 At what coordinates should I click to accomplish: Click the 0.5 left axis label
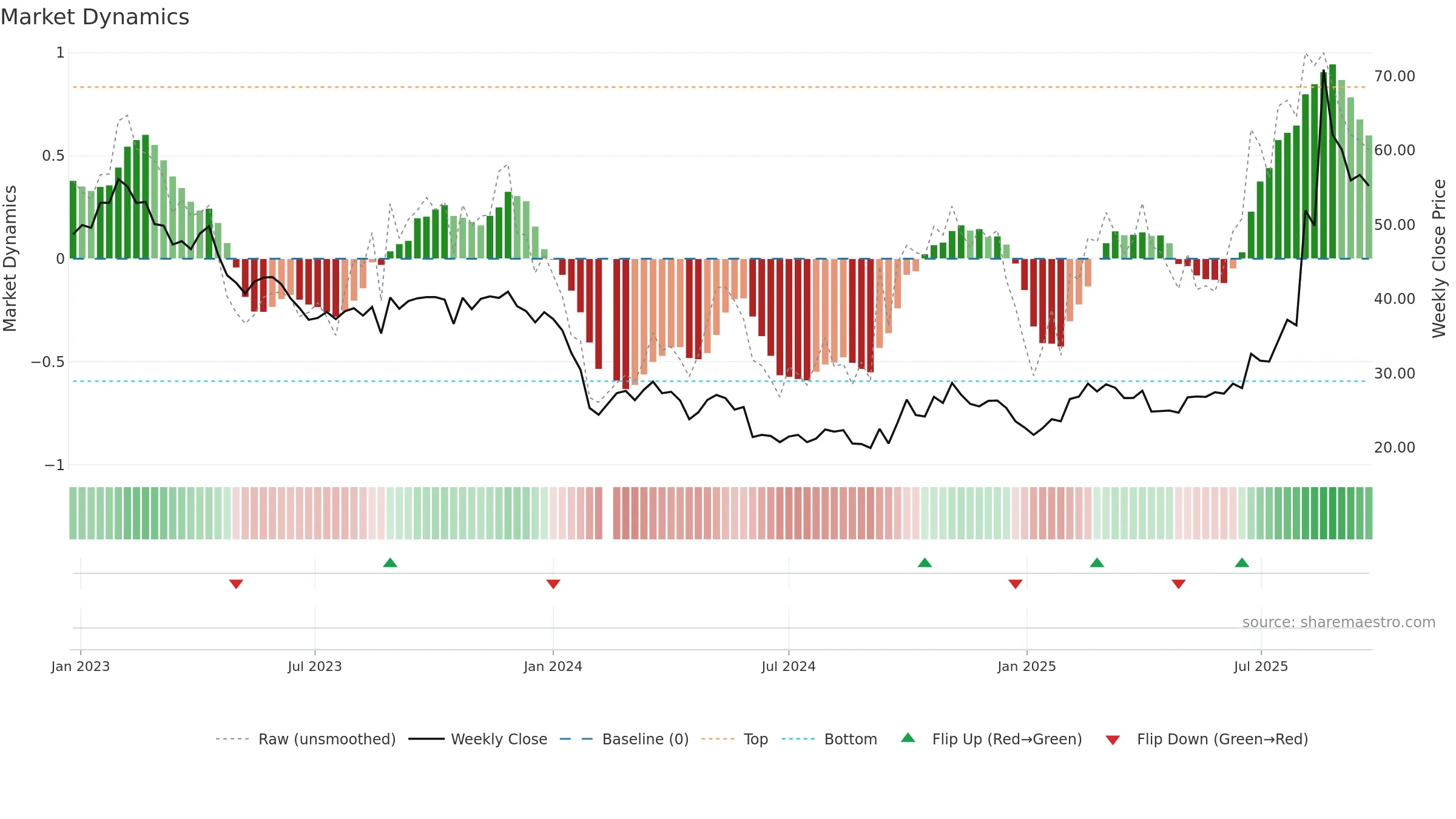(53, 156)
